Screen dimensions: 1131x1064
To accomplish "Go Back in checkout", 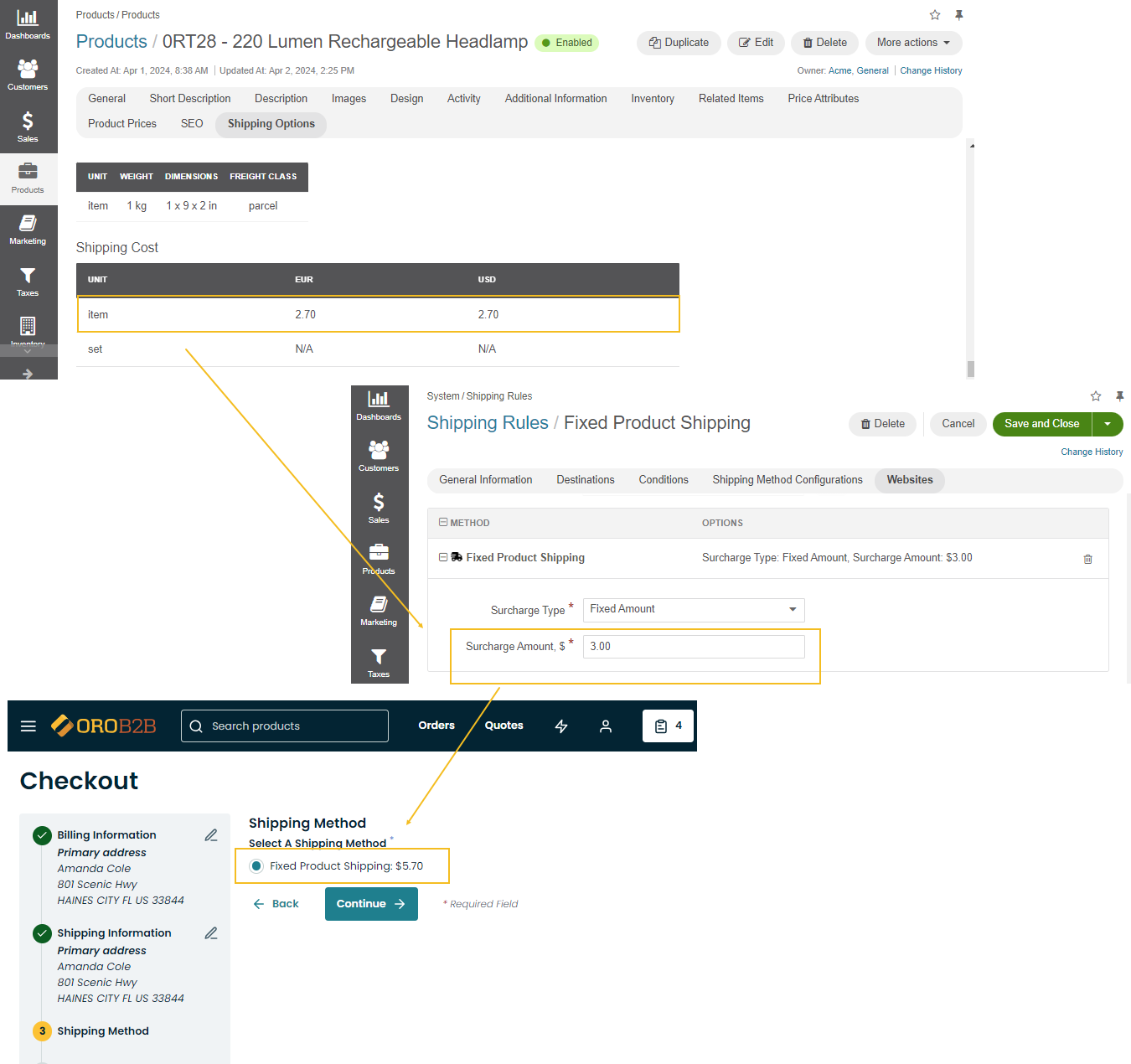I will [276, 904].
